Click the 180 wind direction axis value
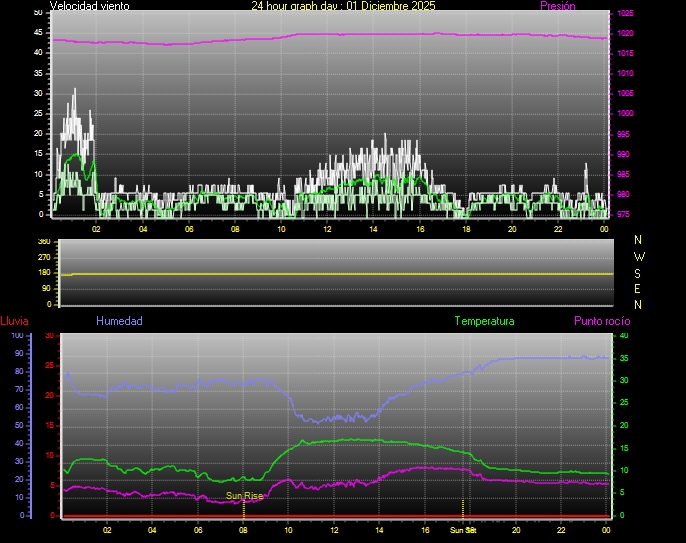686x543 pixels. 43,273
